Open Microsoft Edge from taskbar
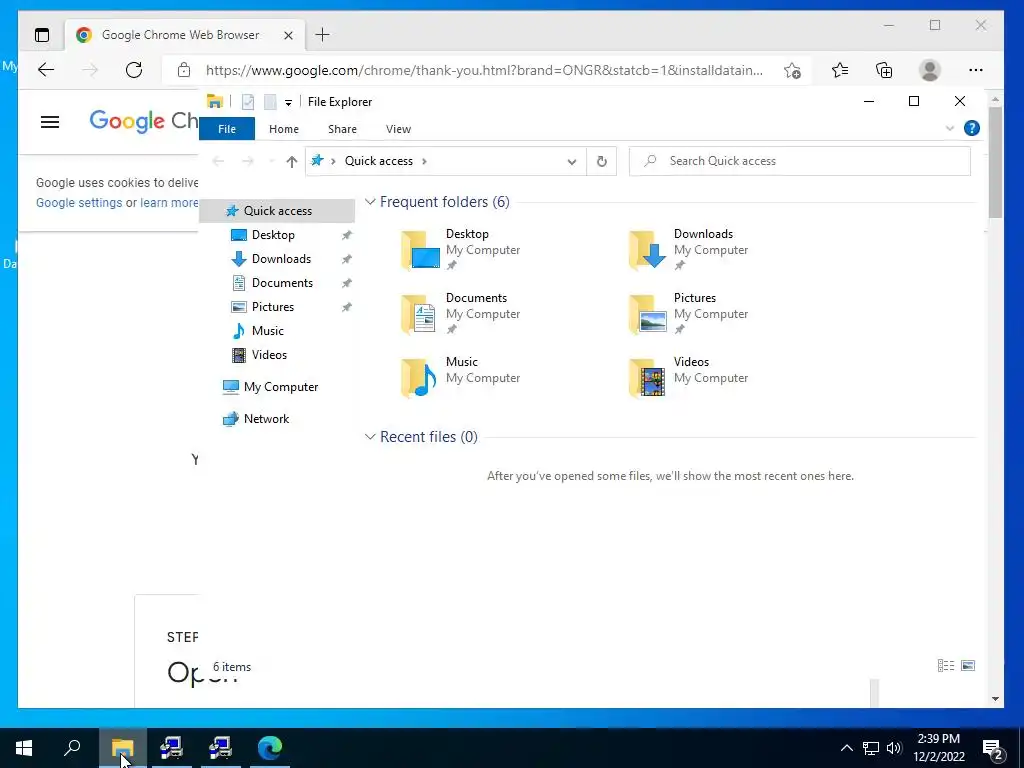 269,748
